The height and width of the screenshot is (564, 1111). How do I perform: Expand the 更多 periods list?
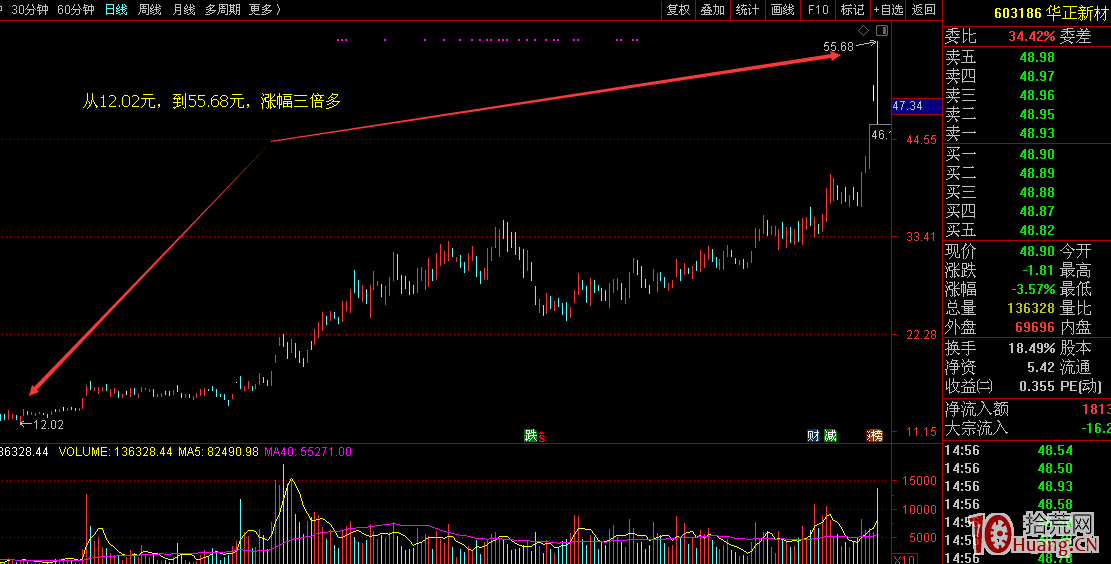(x=264, y=9)
